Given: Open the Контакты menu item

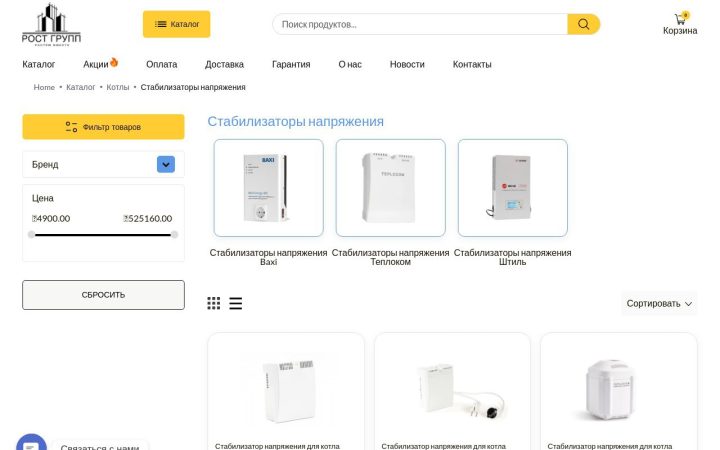Looking at the screenshot, I should (x=472, y=64).
